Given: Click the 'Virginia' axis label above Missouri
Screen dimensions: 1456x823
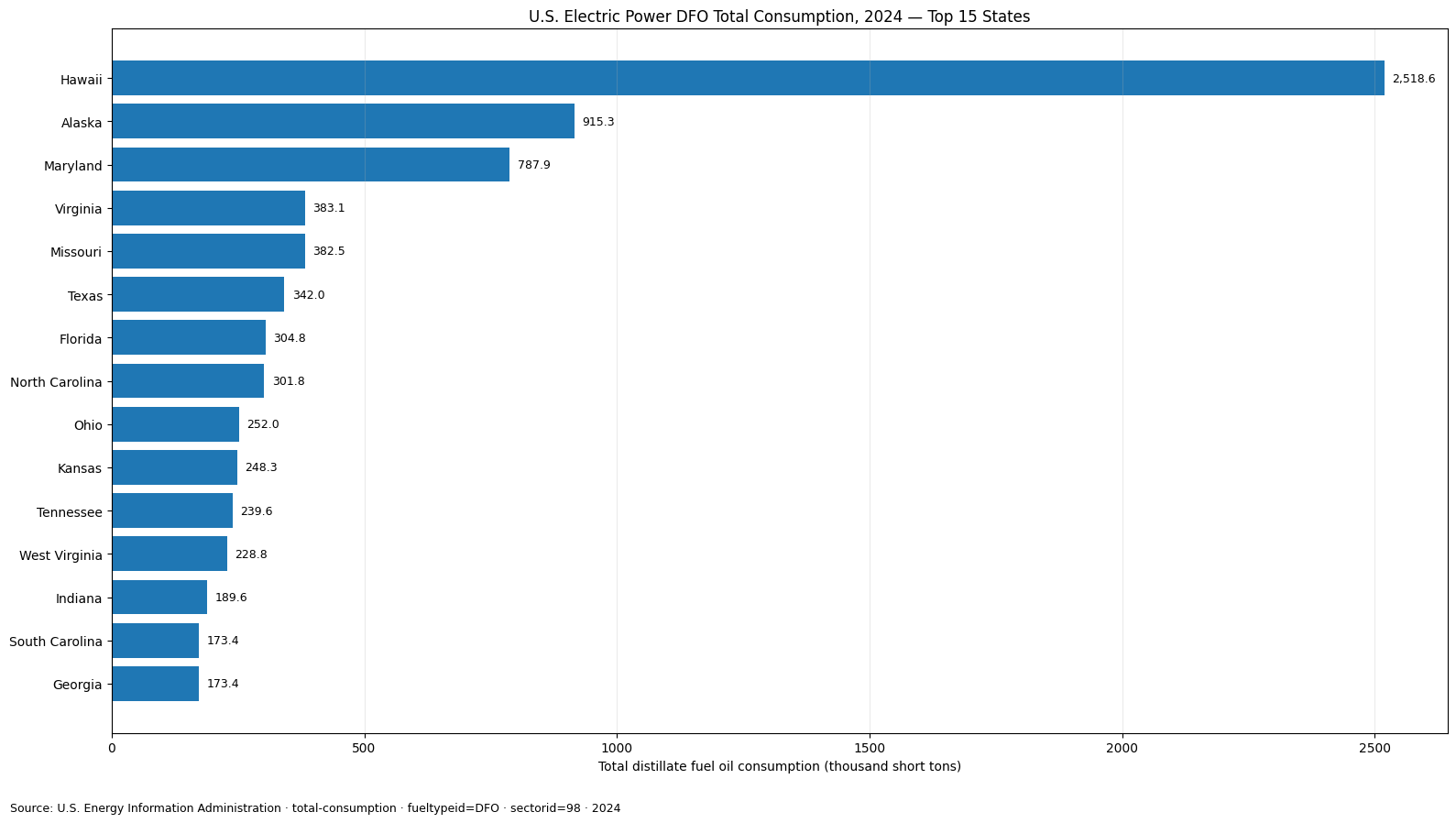Looking at the screenshot, I should (79, 209).
